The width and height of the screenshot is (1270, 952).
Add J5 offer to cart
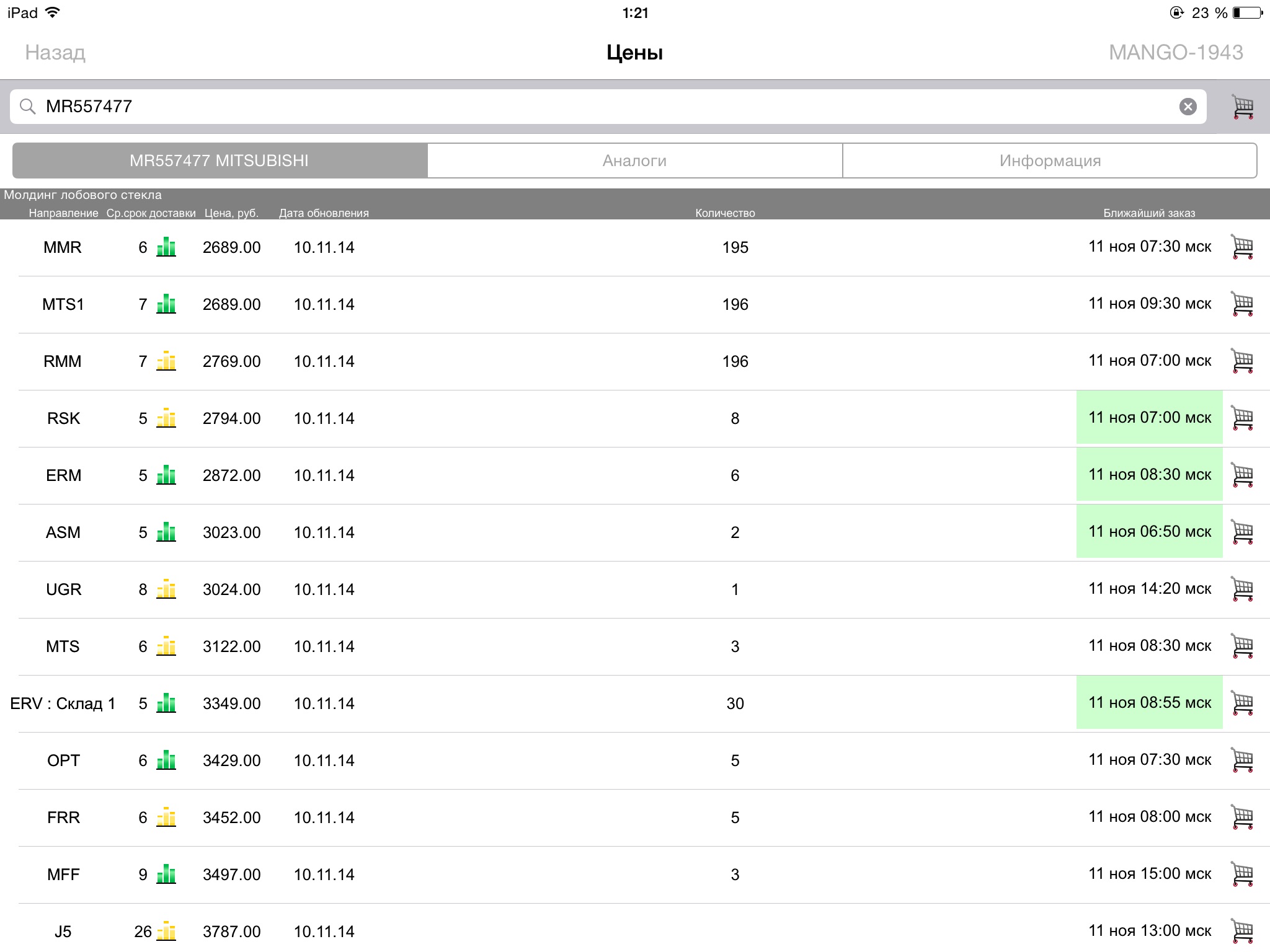(1242, 931)
